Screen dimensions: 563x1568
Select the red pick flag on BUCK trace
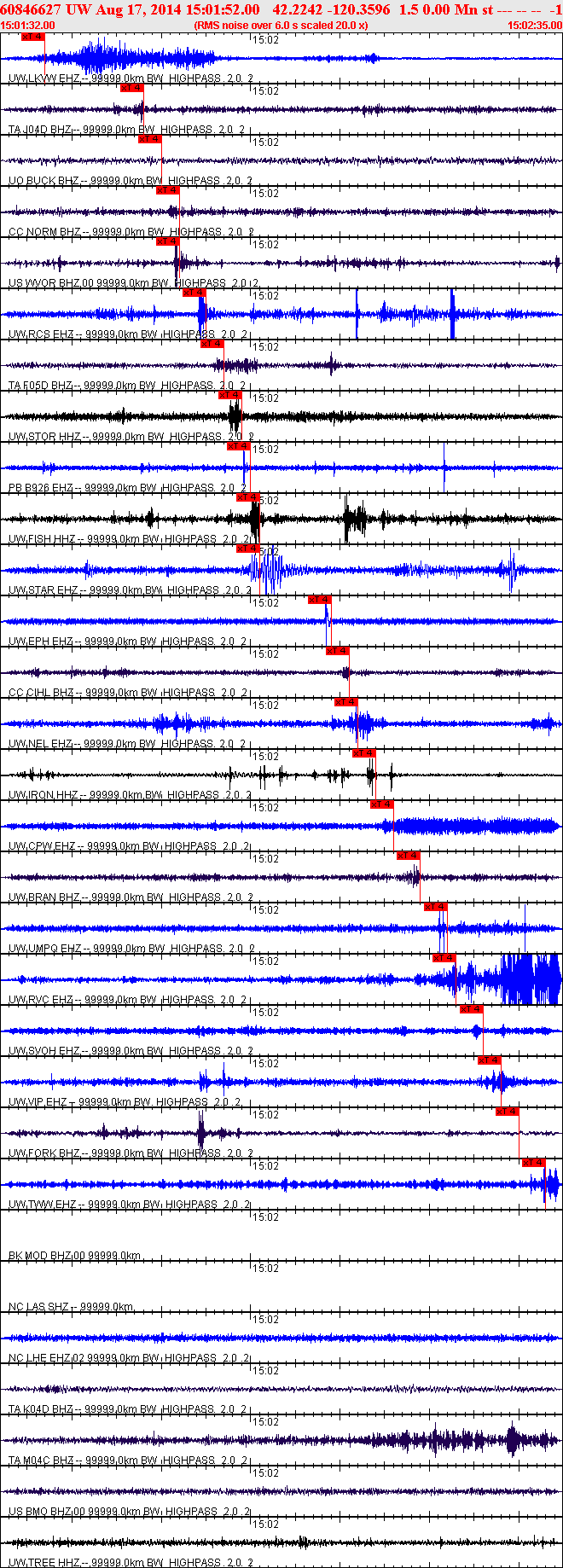pyautogui.click(x=149, y=139)
